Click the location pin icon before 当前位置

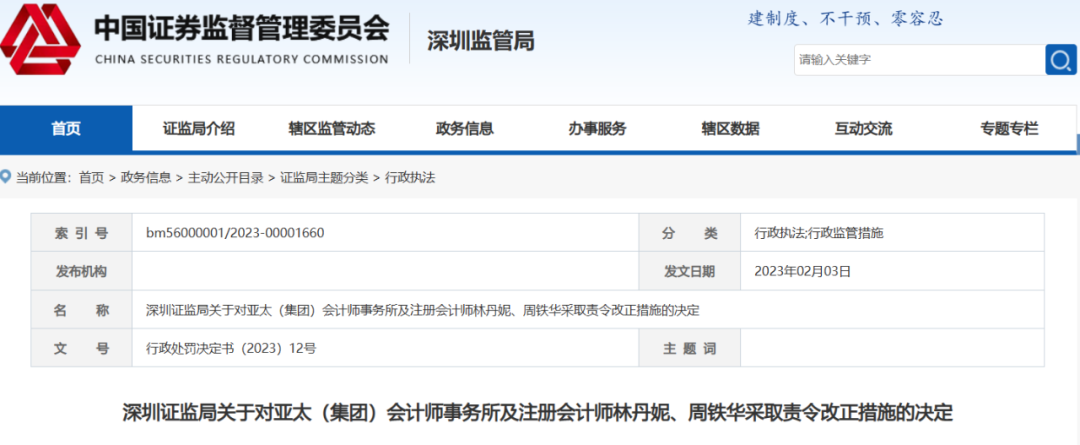pyautogui.click(x=6, y=178)
